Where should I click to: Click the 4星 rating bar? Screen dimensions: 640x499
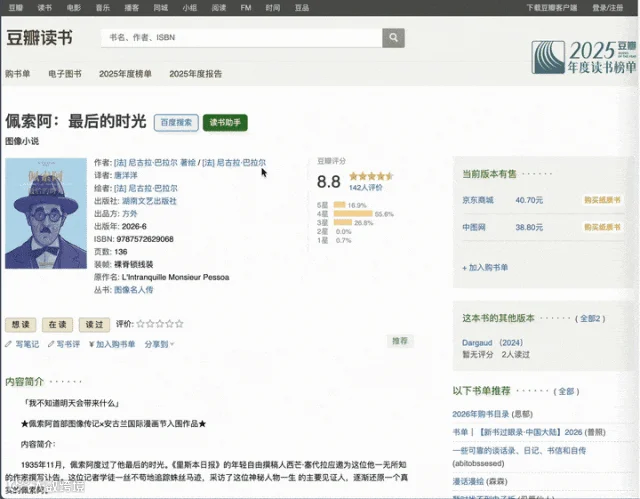coord(353,214)
